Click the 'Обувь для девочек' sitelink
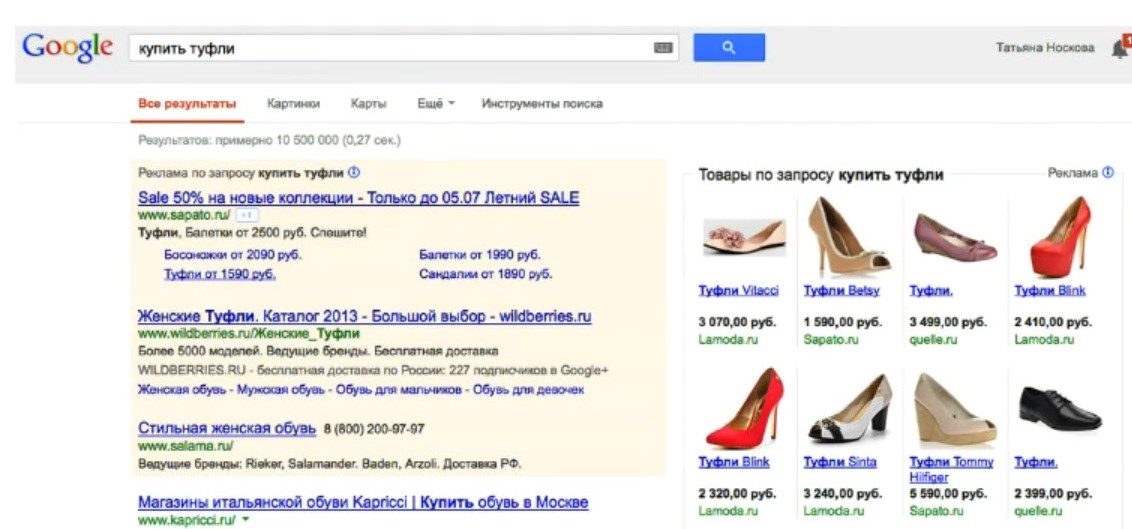The height and width of the screenshot is (529, 1132). (528, 390)
